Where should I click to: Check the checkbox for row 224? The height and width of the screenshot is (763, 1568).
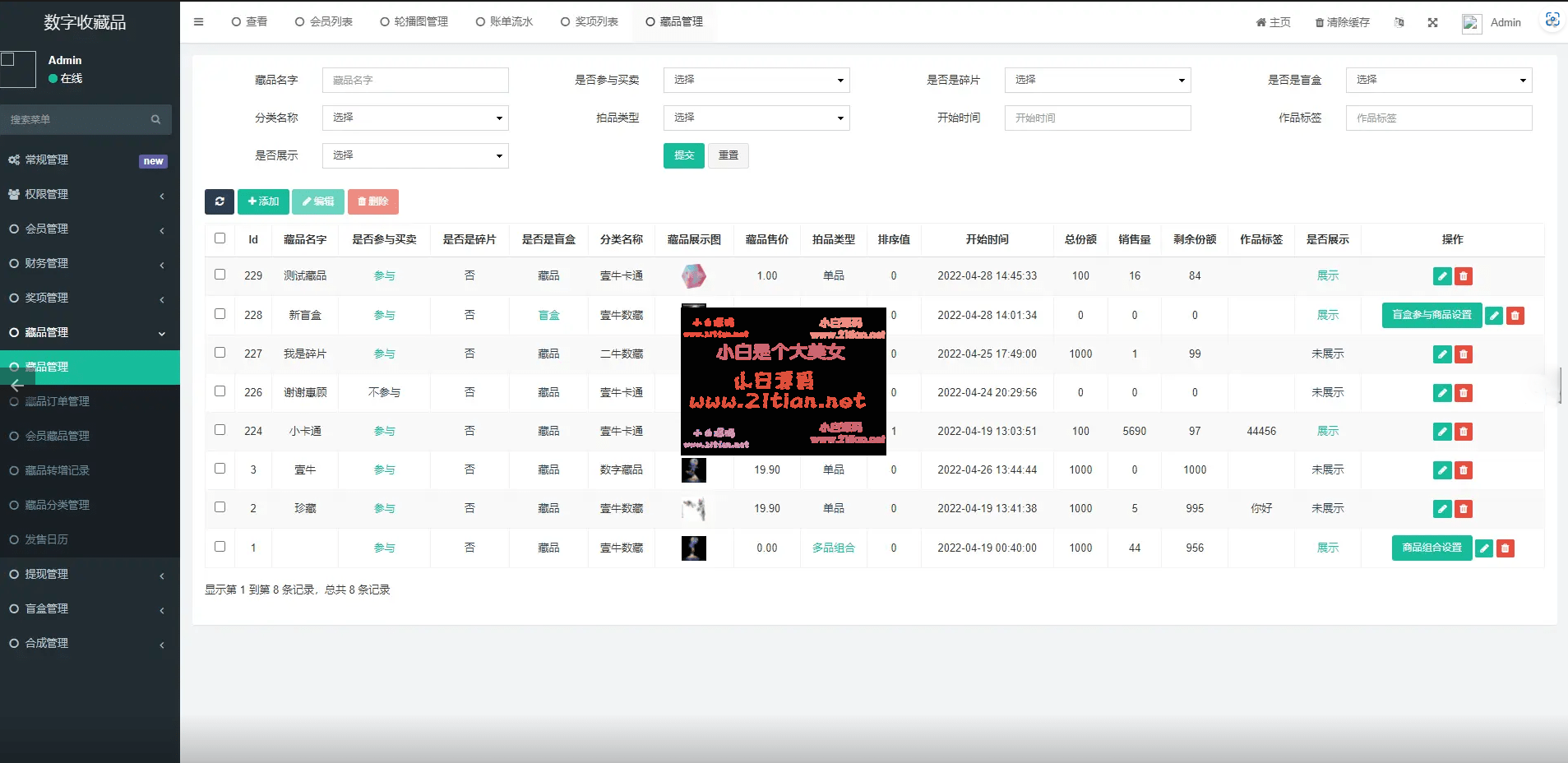click(x=220, y=430)
